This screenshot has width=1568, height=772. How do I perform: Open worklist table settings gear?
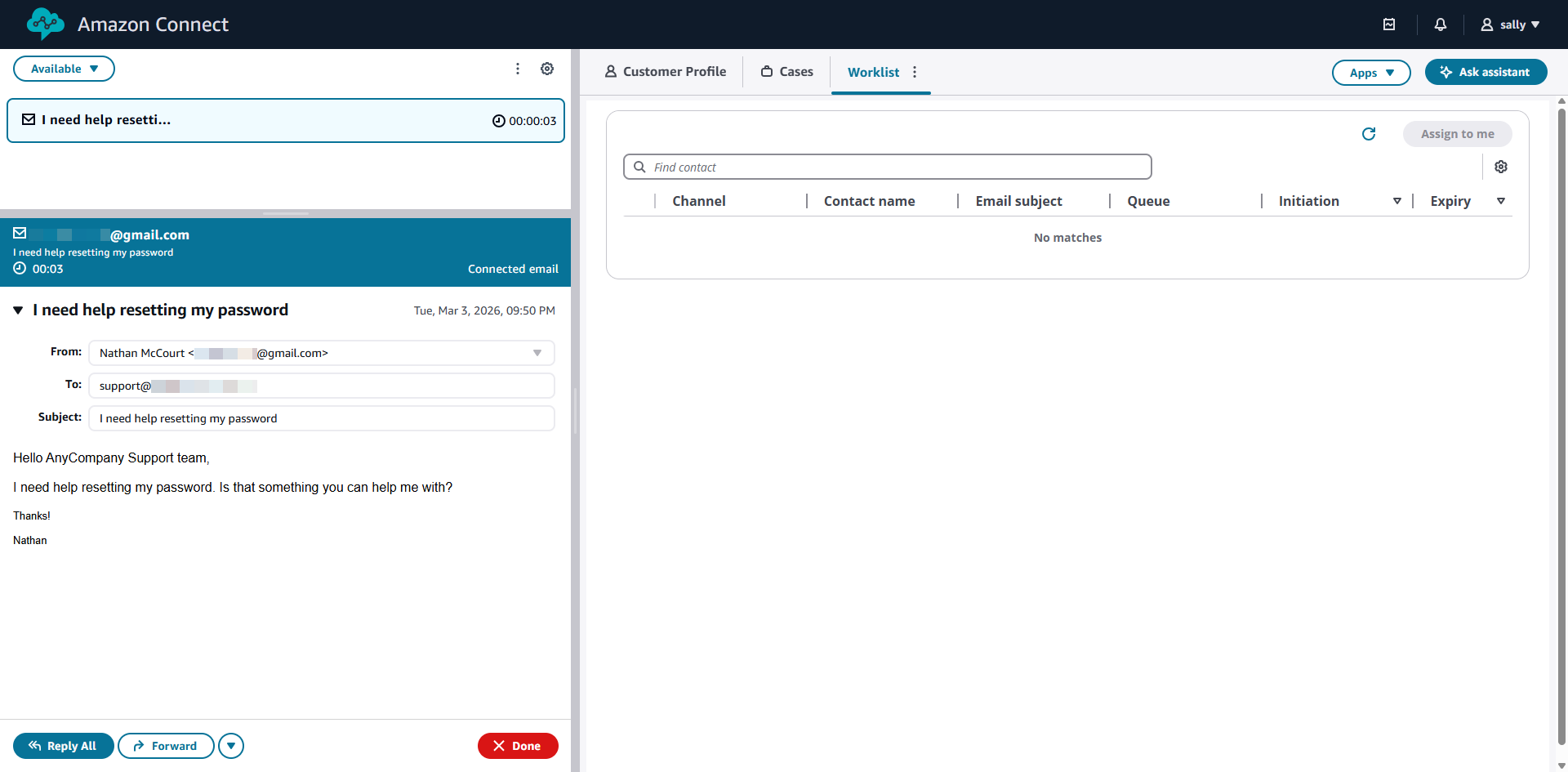coord(1501,167)
